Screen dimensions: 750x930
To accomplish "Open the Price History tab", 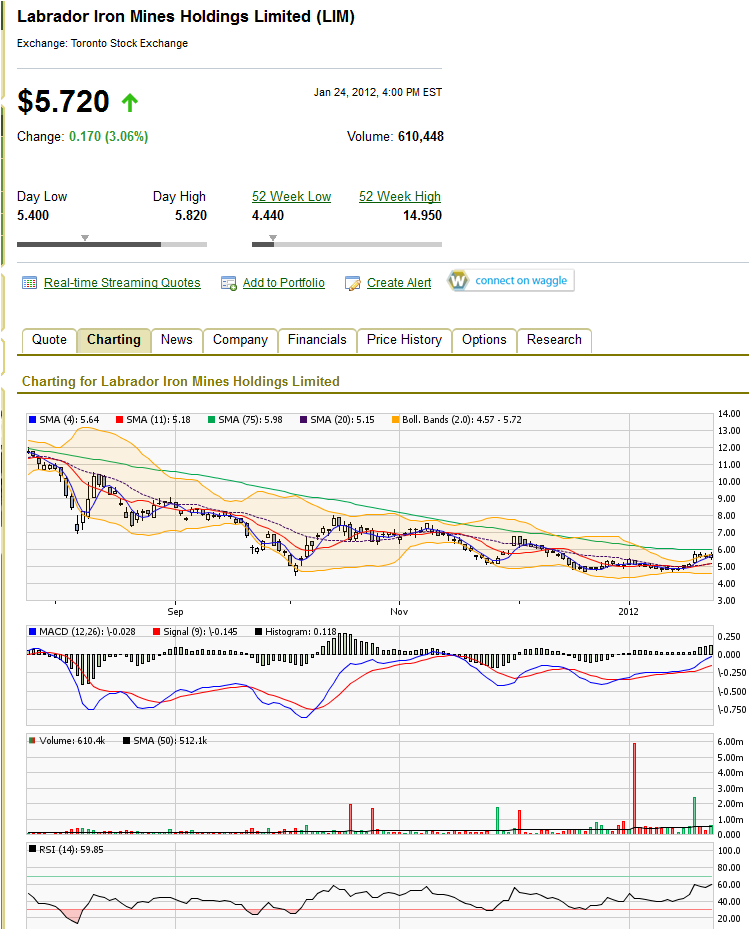I will click(x=404, y=340).
